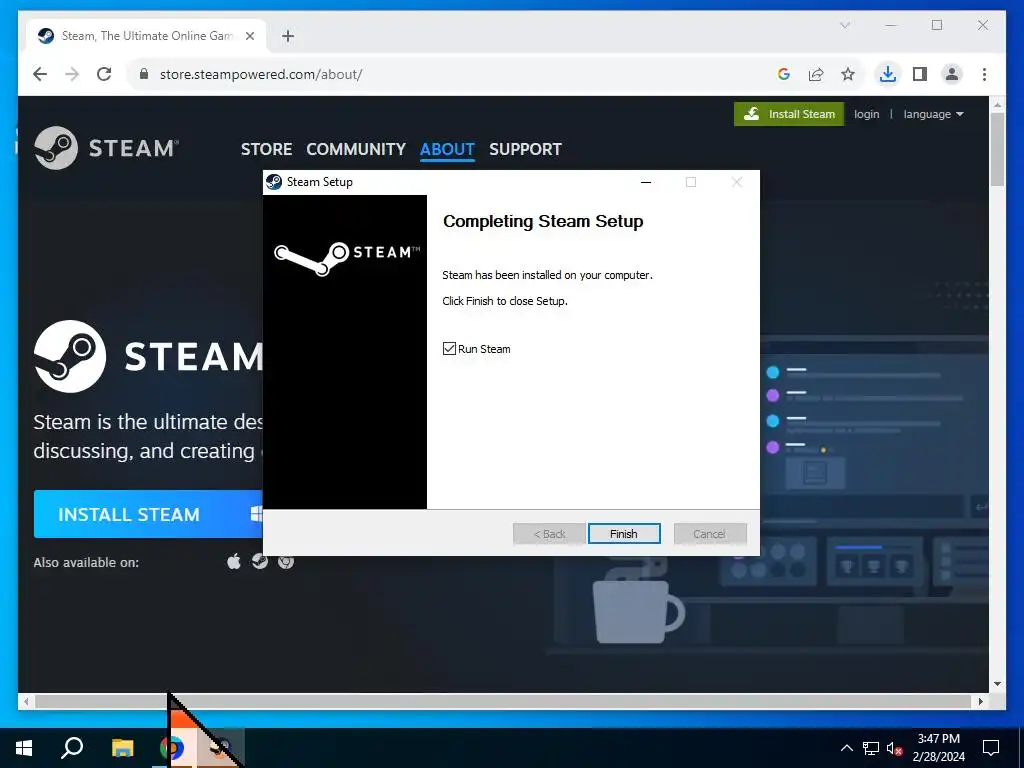
Task: Select Chrome OS platform icon
Action: click(286, 561)
